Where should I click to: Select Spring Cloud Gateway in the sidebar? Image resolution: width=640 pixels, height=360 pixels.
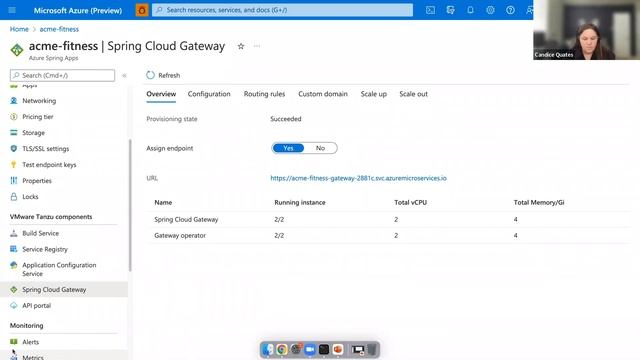[x=54, y=289]
